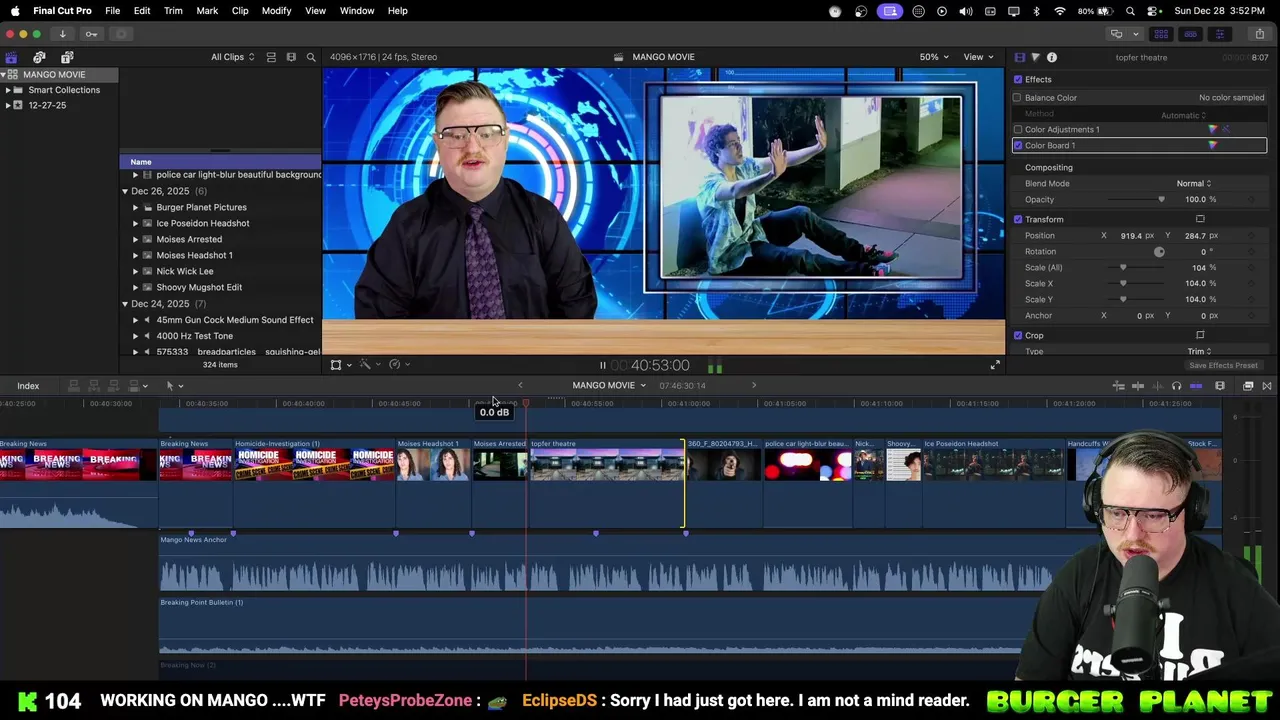The height and width of the screenshot is (720, 1280).
Task: Open the Modify menu
Action: click(x=276, y=11)
